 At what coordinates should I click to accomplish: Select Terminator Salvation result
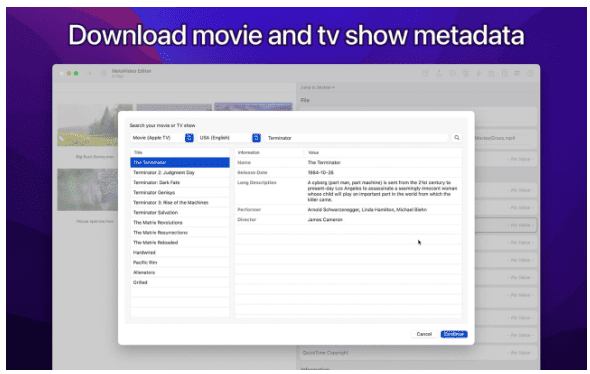180,213
